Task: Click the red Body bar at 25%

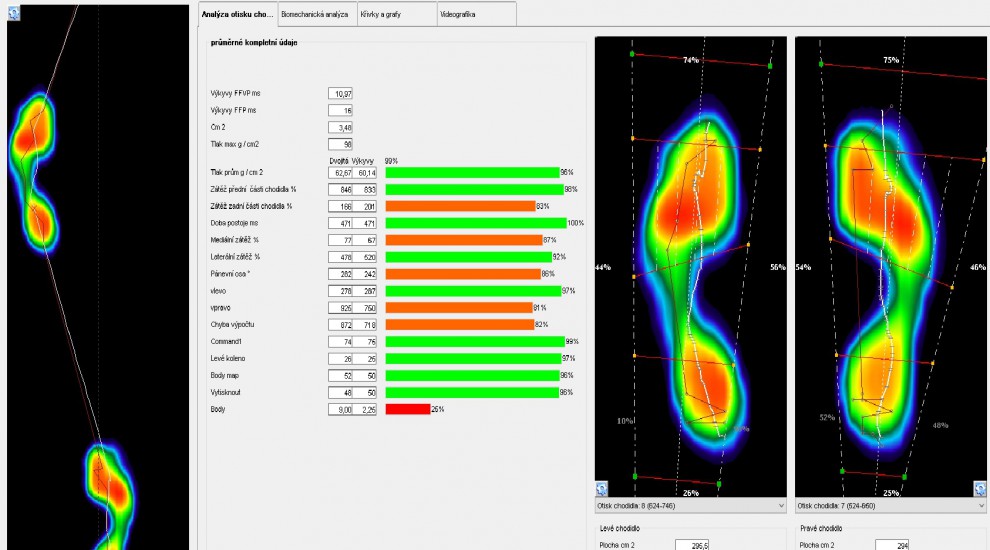Action: [x=407, y=409]
